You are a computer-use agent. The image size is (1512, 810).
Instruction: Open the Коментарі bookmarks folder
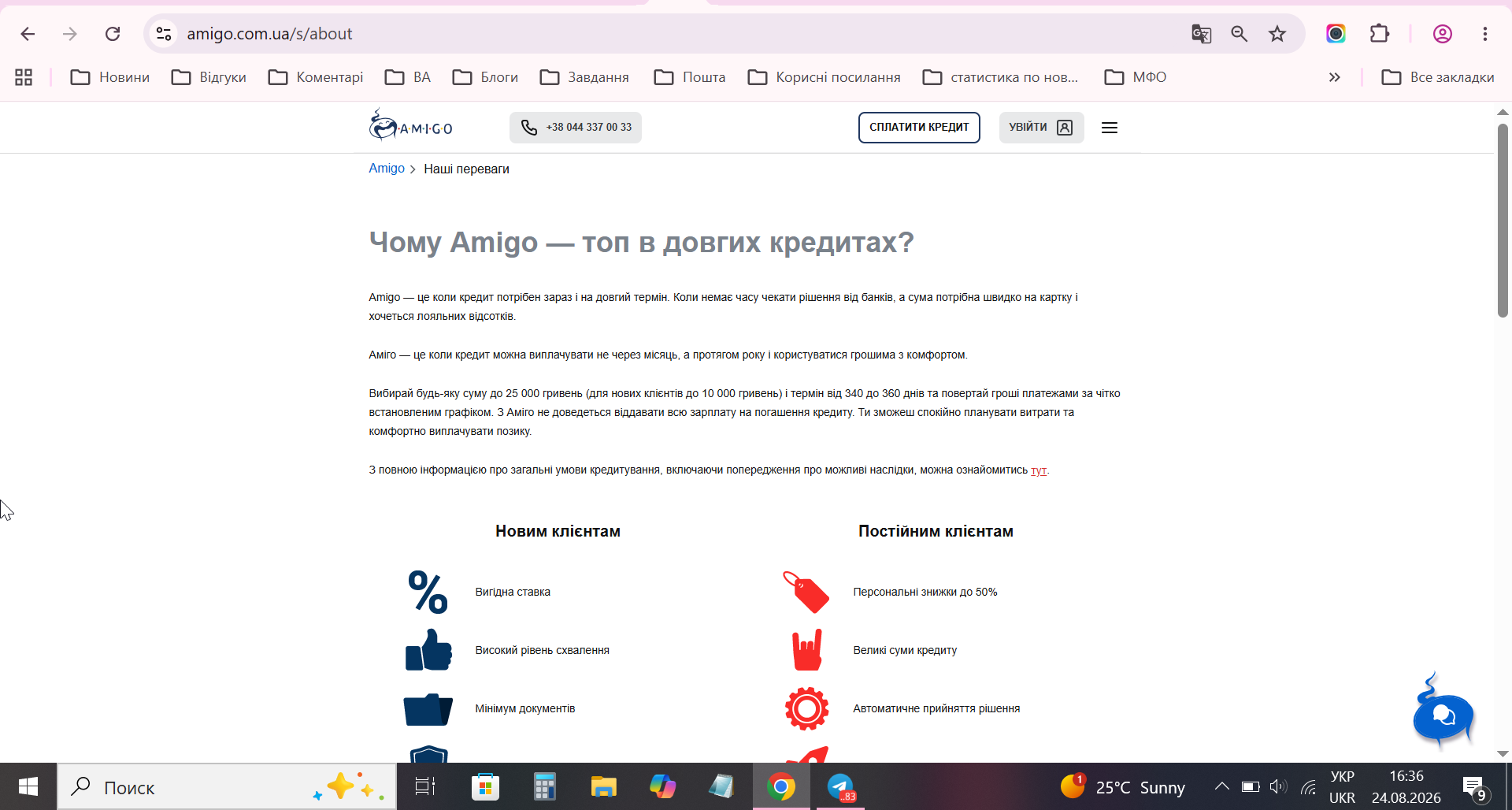[316, 77]
